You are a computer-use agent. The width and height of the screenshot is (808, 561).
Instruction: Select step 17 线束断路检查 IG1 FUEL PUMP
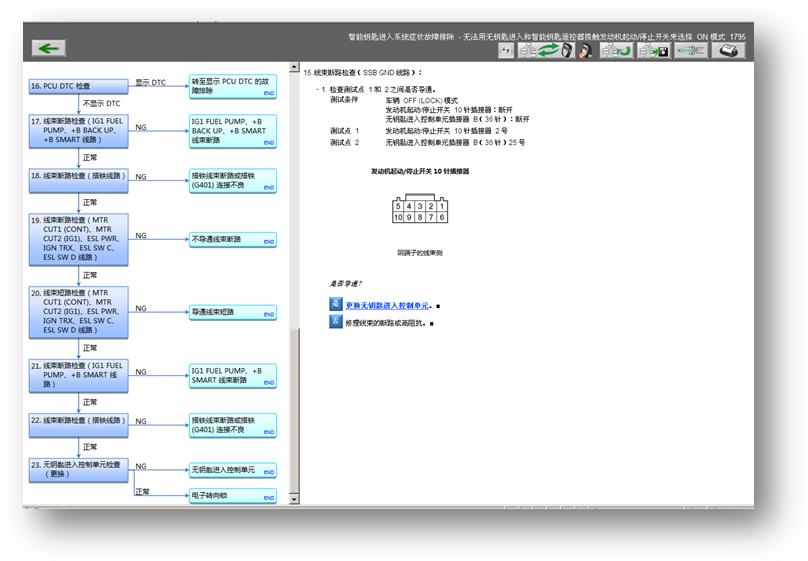coord(78,131)
